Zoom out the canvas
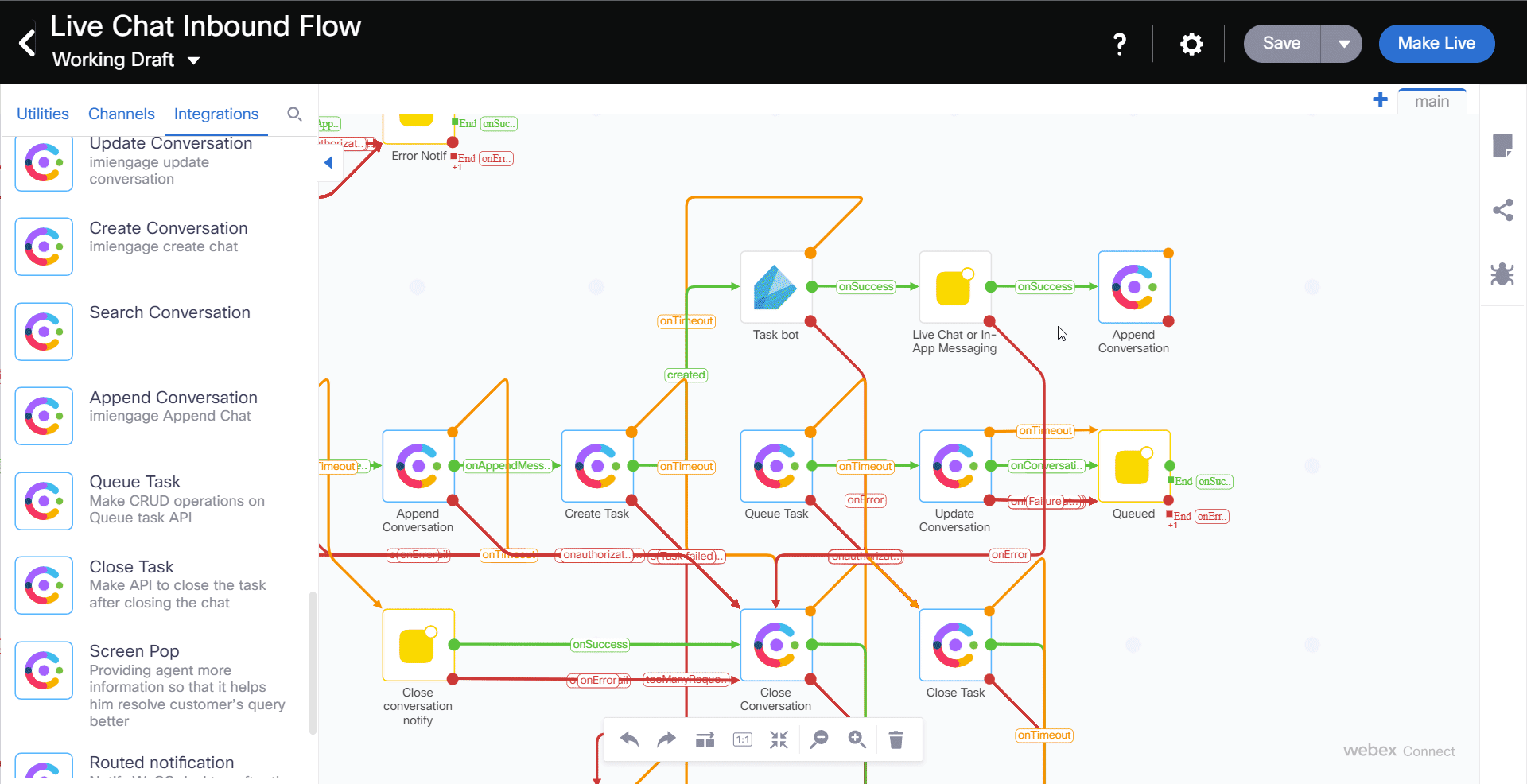1527x784 pixels. [818, 740]
